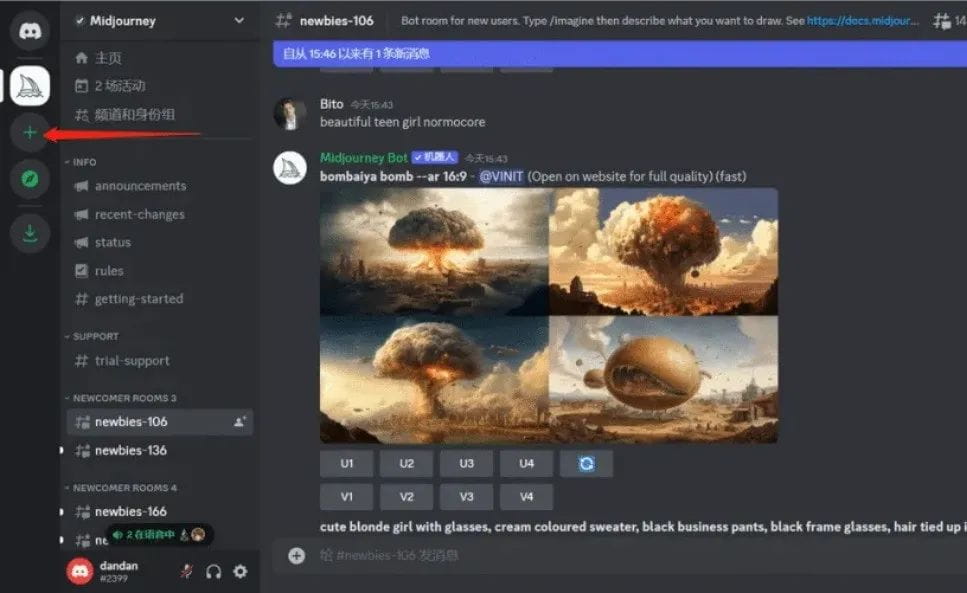Click the Bito username
This screenshot has height=593, width=967.
click(x=331, y=104)
